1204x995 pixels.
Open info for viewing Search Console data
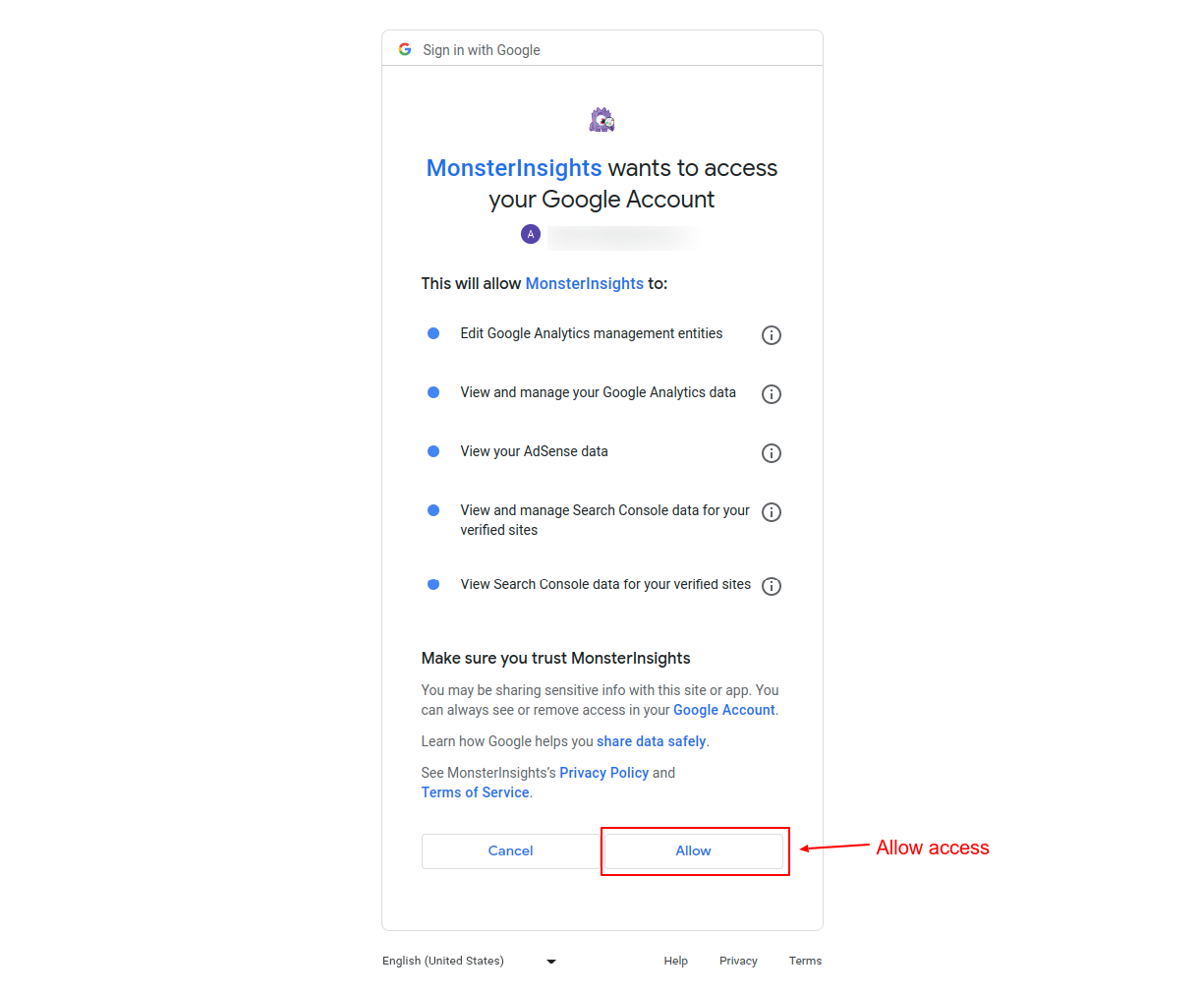click(x=771, y=586)
